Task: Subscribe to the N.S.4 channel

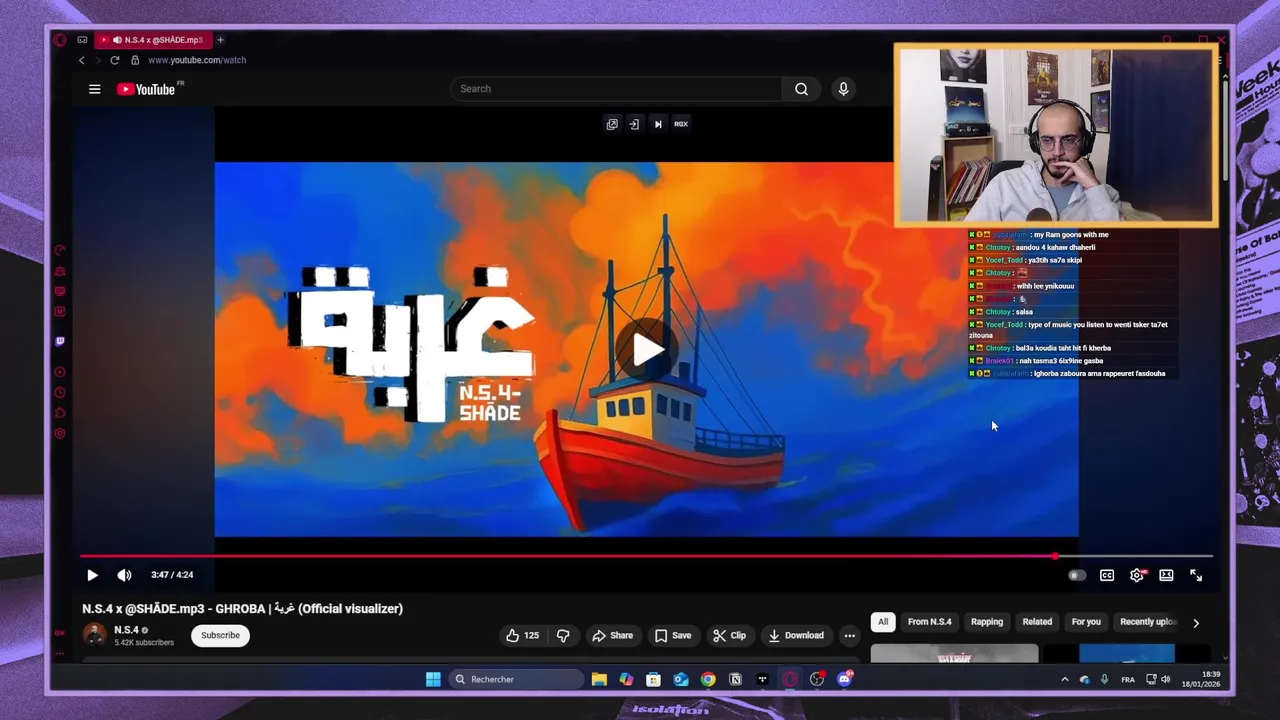Action: 220,635
